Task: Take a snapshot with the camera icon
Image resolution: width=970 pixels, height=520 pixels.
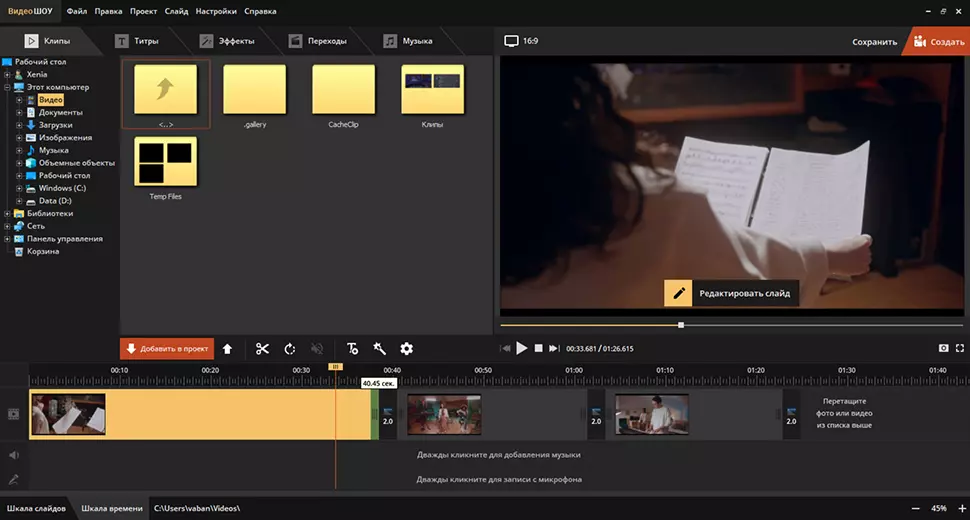Action: click(943, 348)
